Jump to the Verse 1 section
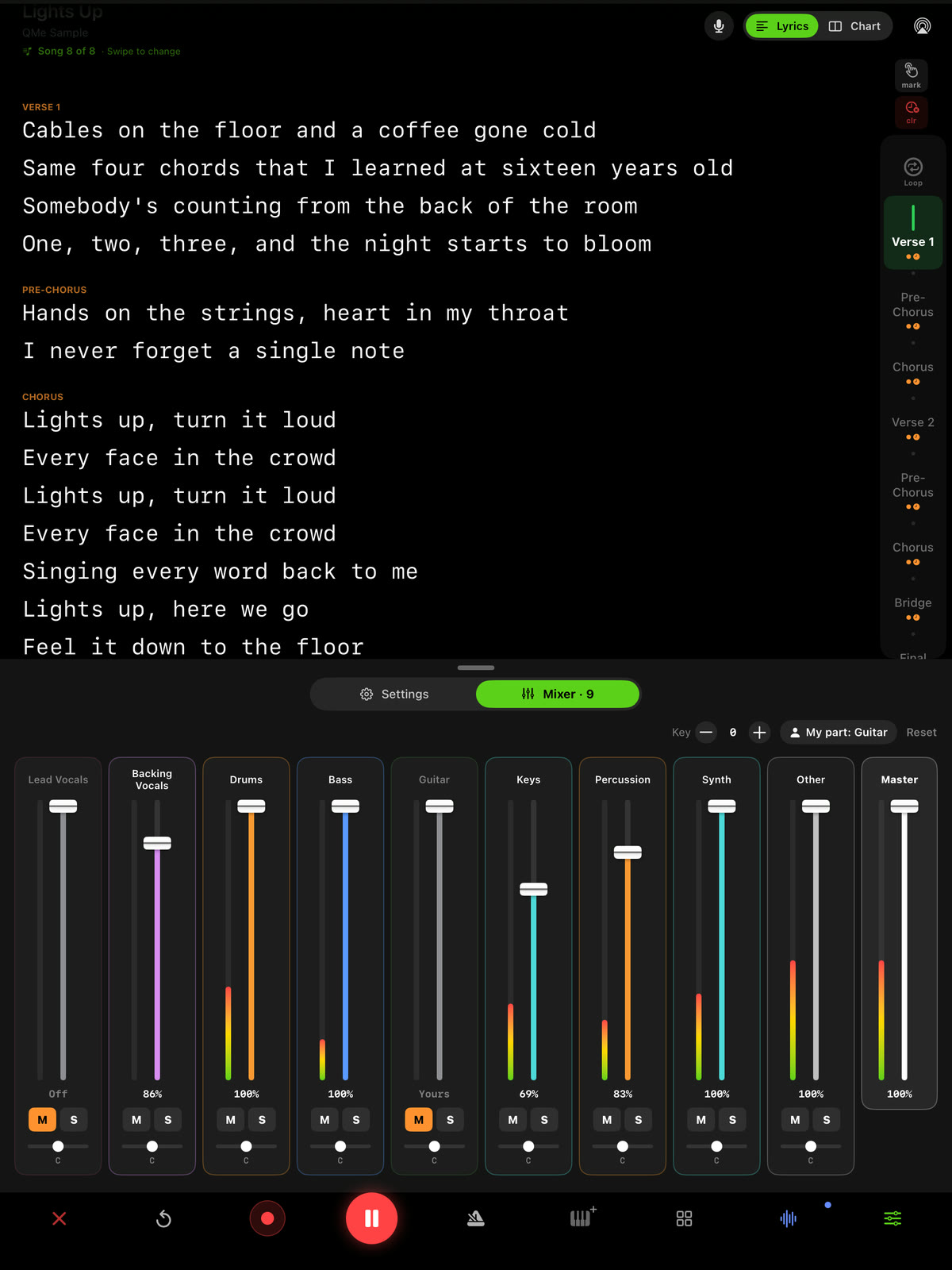This screenshot has width=952, height=1270. 913,232
